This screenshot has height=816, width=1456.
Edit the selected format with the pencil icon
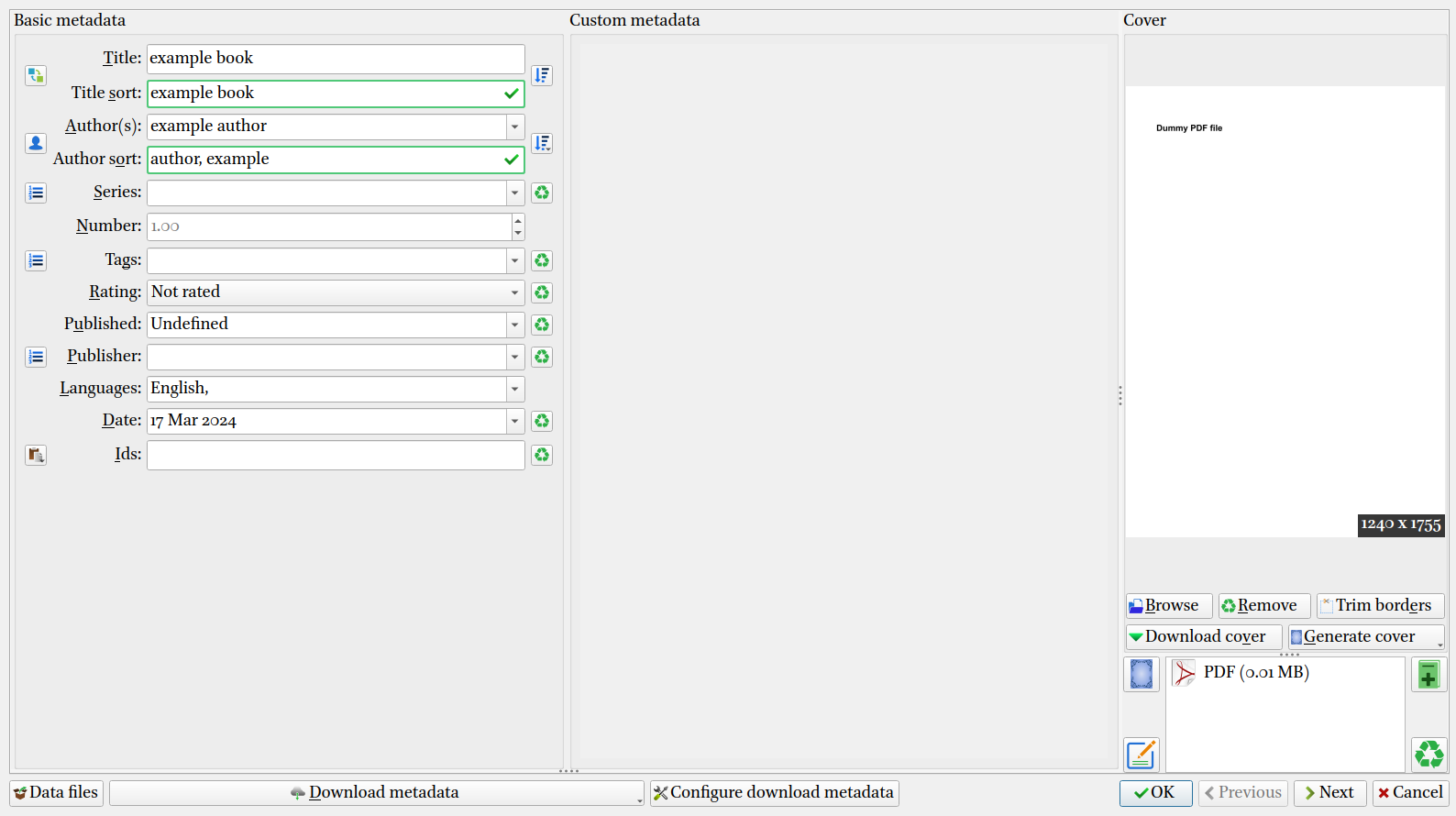pos(1142,755)
